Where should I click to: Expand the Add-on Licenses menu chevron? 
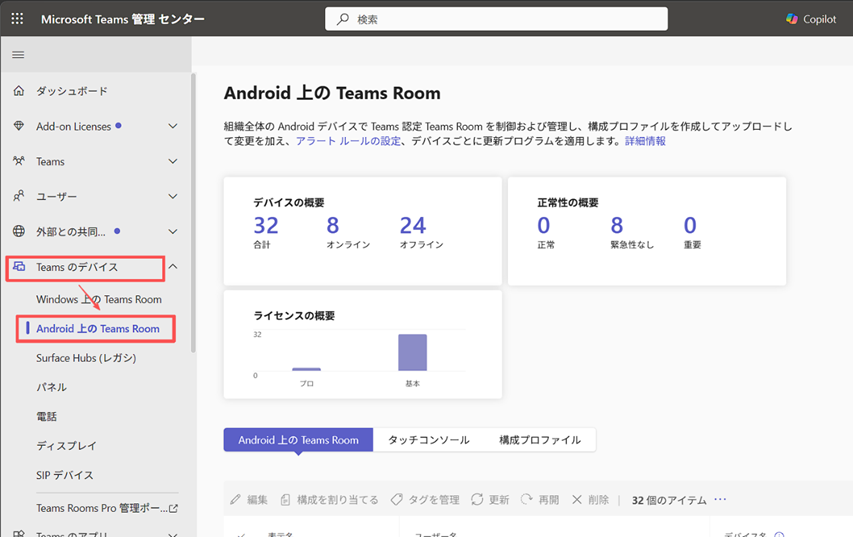click(x=173, y=126)
